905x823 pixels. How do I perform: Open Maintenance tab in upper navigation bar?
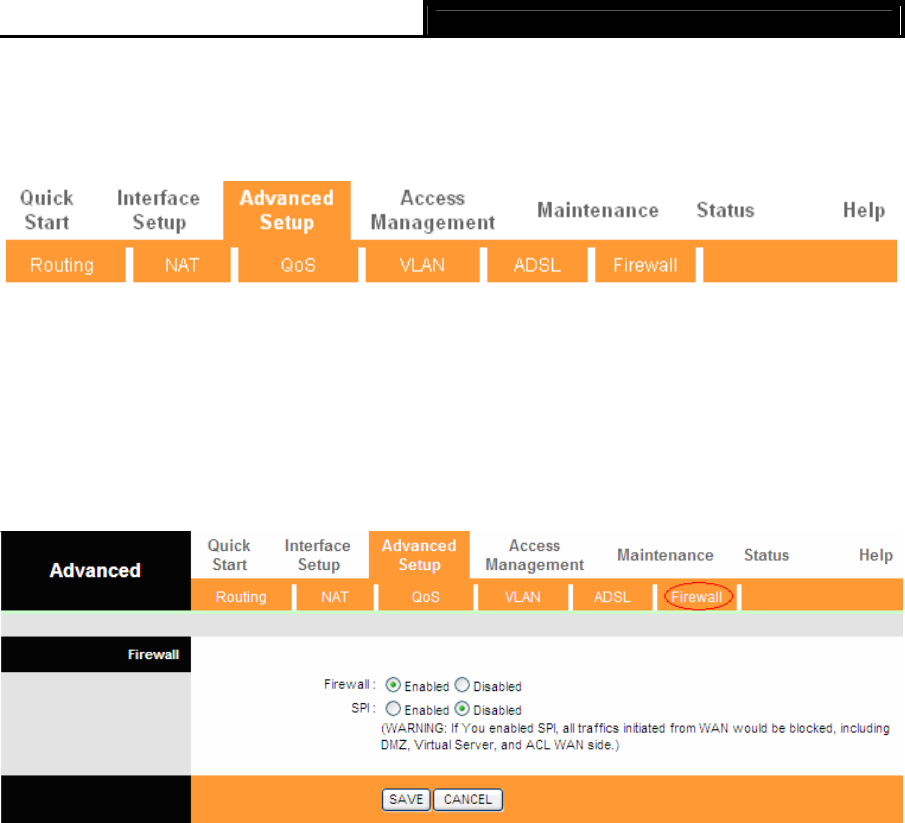coord(598,210)
